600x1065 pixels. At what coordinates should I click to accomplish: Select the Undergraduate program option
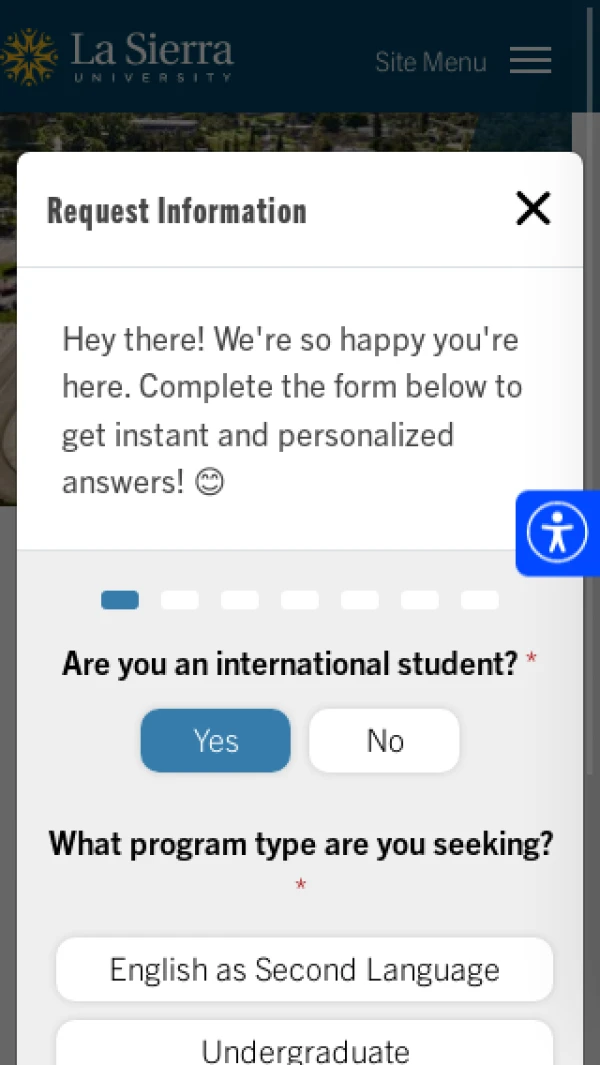[x=305, y=1050]
